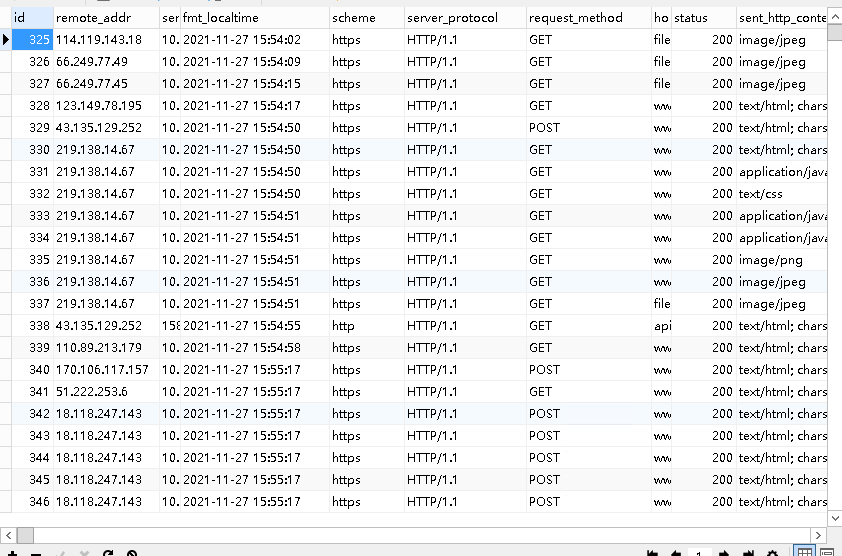Click the page number field showing 1
The height and width of the screenshot is (556, 842).
[x=699, y=553]
